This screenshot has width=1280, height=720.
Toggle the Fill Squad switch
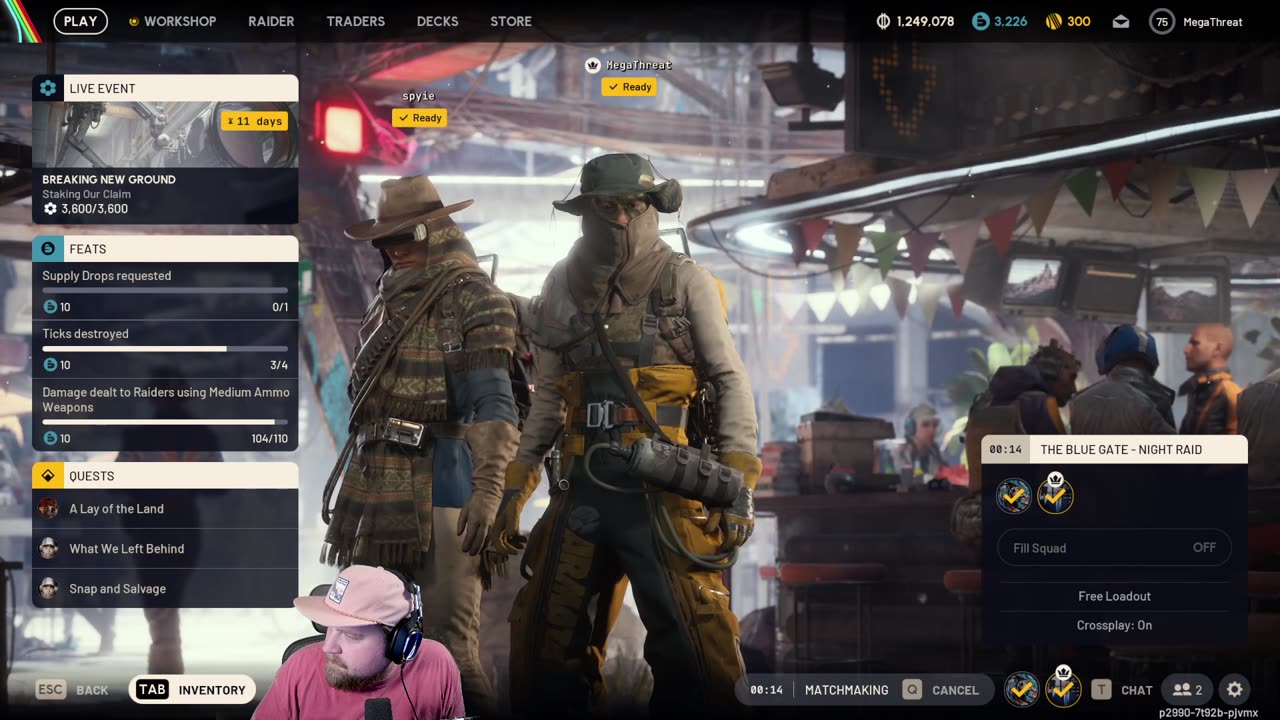(1114, 547)
